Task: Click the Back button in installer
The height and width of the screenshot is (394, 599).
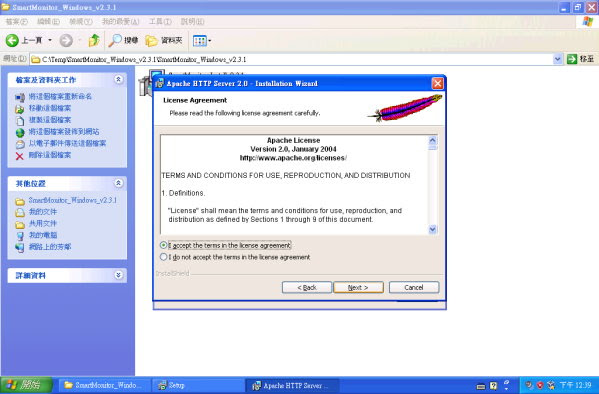Action: click(x=307, y=287)
